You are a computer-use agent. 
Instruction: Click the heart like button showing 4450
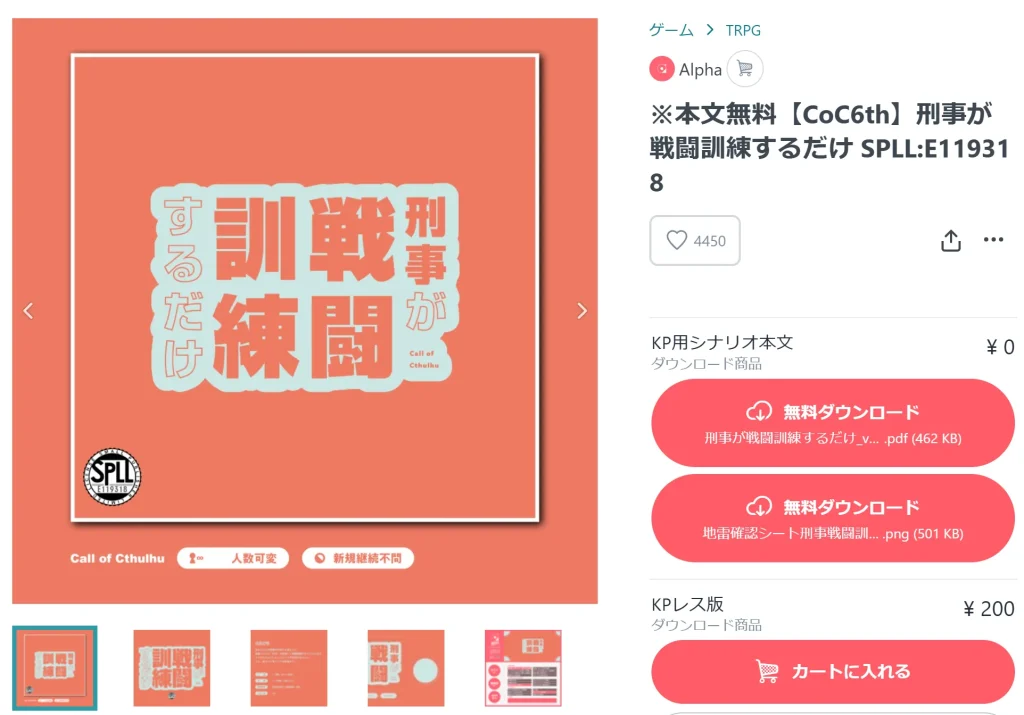pyautogui.click(x=694, y=240)
